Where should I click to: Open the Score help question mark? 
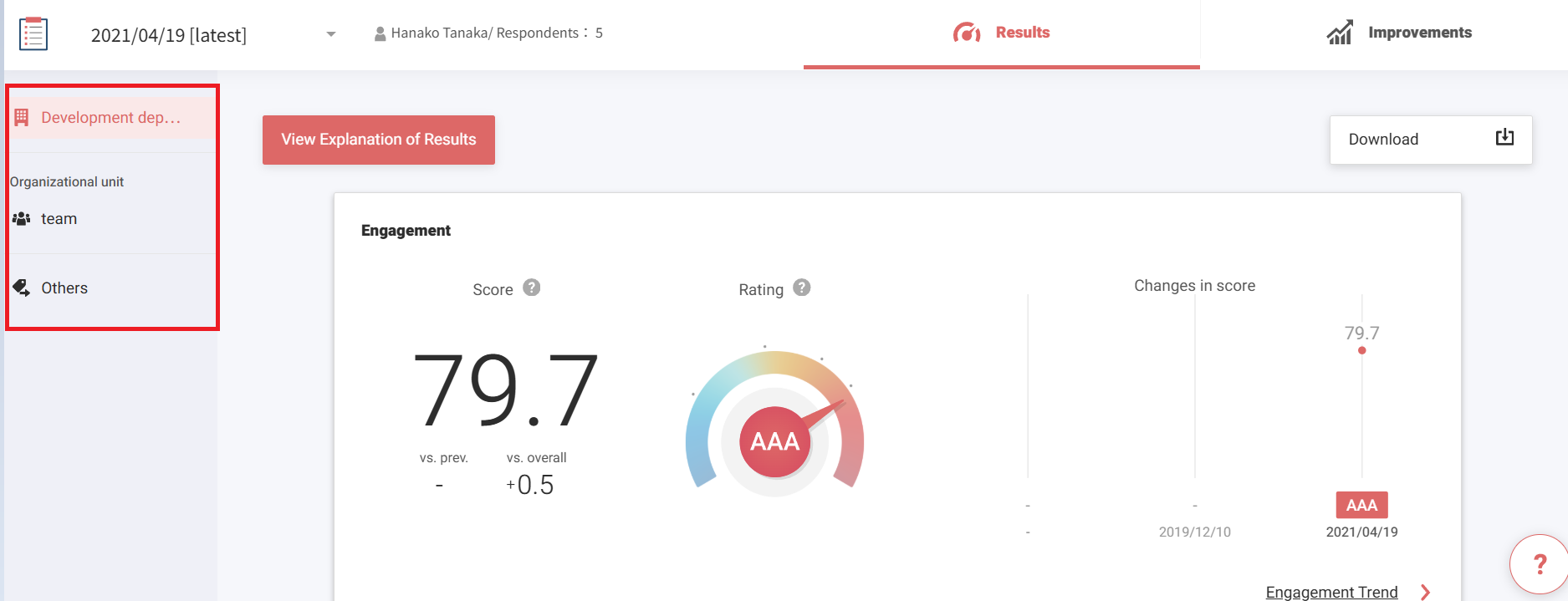point(532,288)
